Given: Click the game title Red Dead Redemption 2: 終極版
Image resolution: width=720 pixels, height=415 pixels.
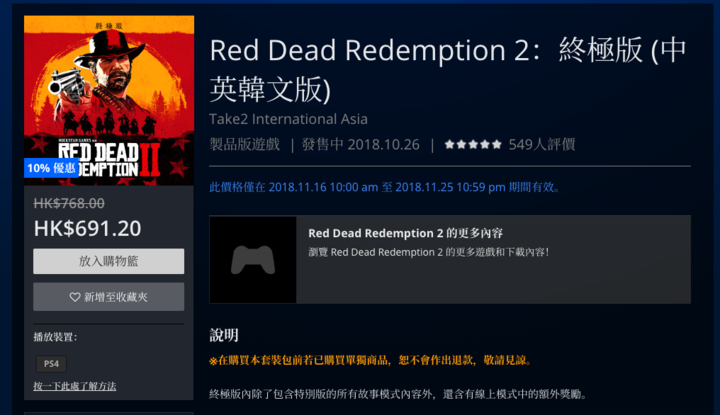Looking at the screenshot, I should pyautogui.click(x=448, y=69).
